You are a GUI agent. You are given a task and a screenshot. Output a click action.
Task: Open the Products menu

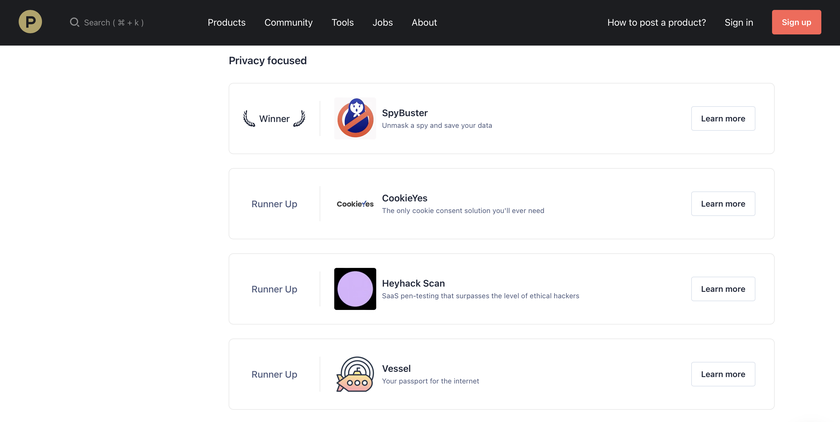(226, 22)
